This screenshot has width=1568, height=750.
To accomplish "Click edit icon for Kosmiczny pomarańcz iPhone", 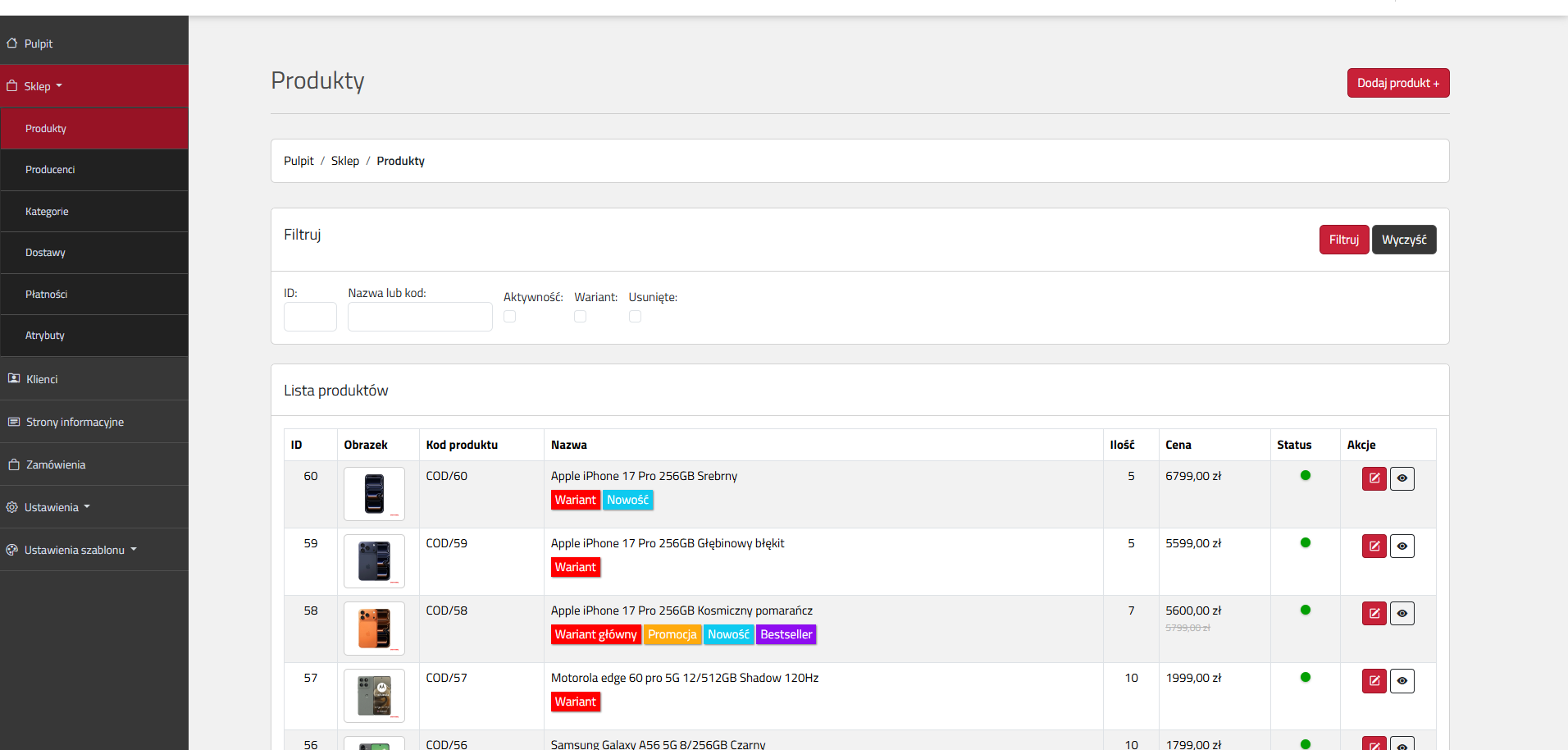I will (x=1374, y=613).
